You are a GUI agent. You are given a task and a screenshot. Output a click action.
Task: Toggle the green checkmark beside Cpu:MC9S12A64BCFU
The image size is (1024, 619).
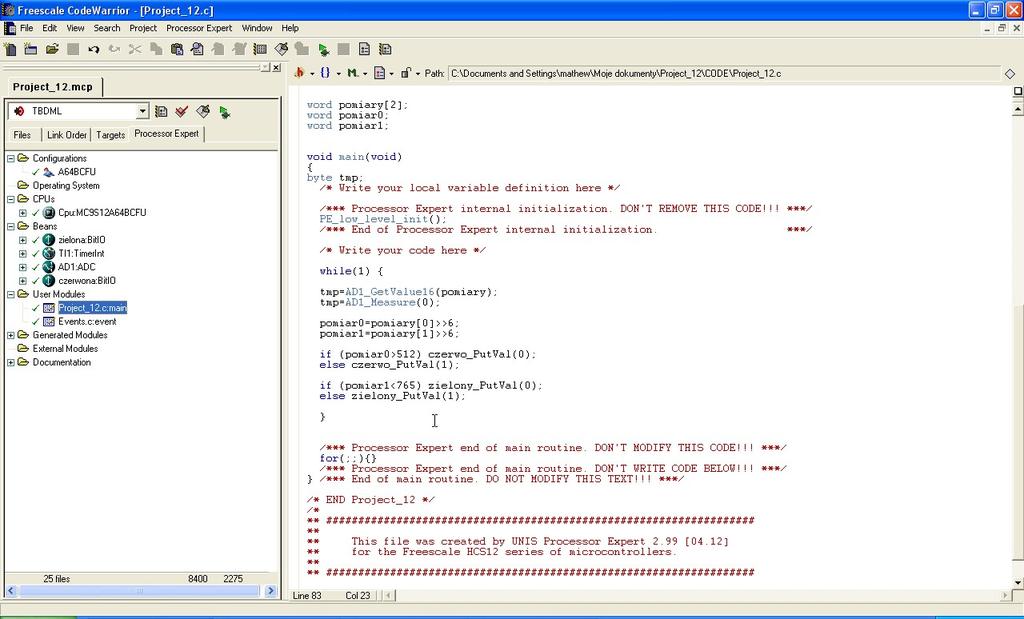(36, 213)
